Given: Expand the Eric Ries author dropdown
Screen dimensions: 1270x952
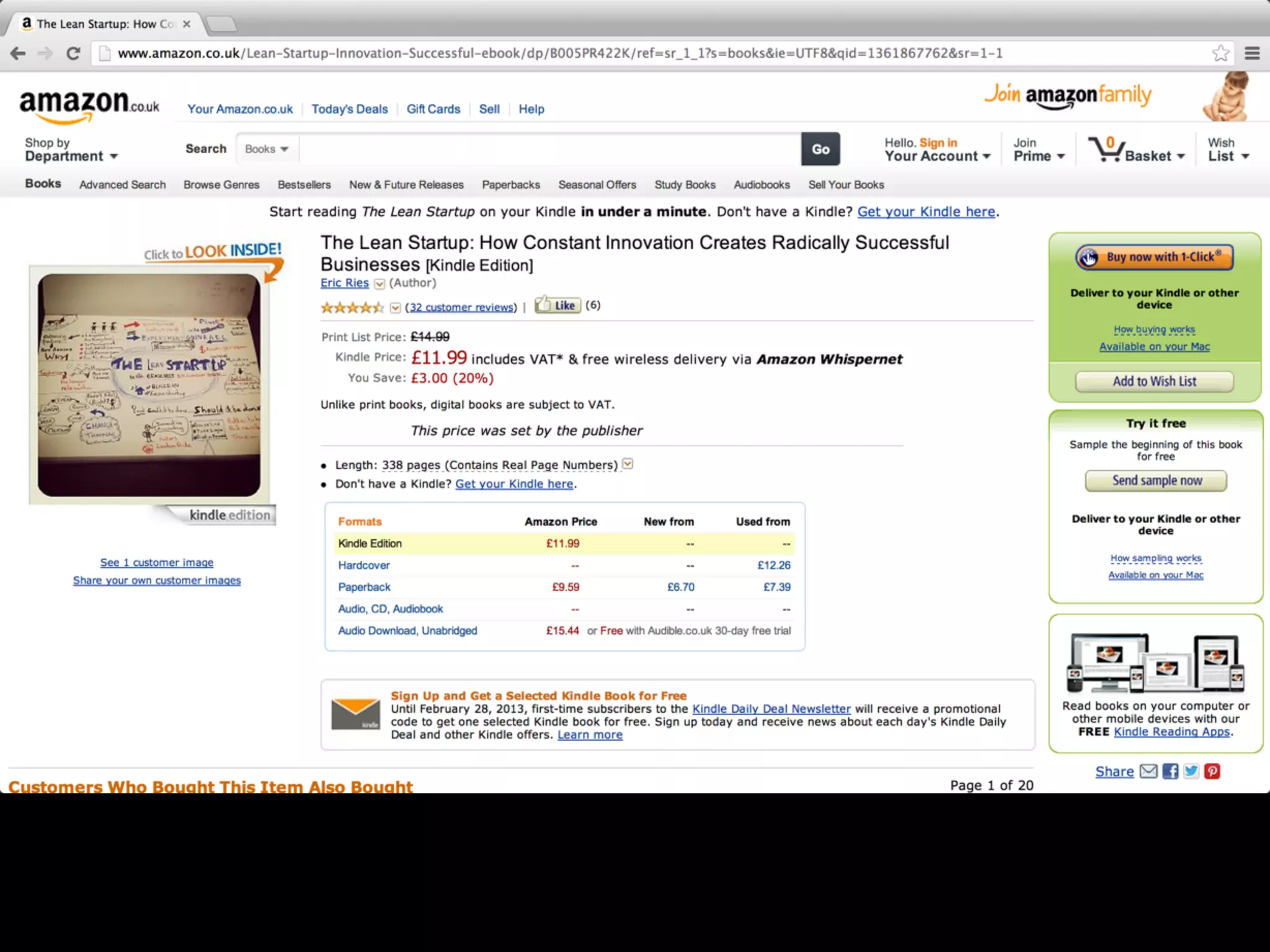Looking at the screenshot, I should coord(380,284).
